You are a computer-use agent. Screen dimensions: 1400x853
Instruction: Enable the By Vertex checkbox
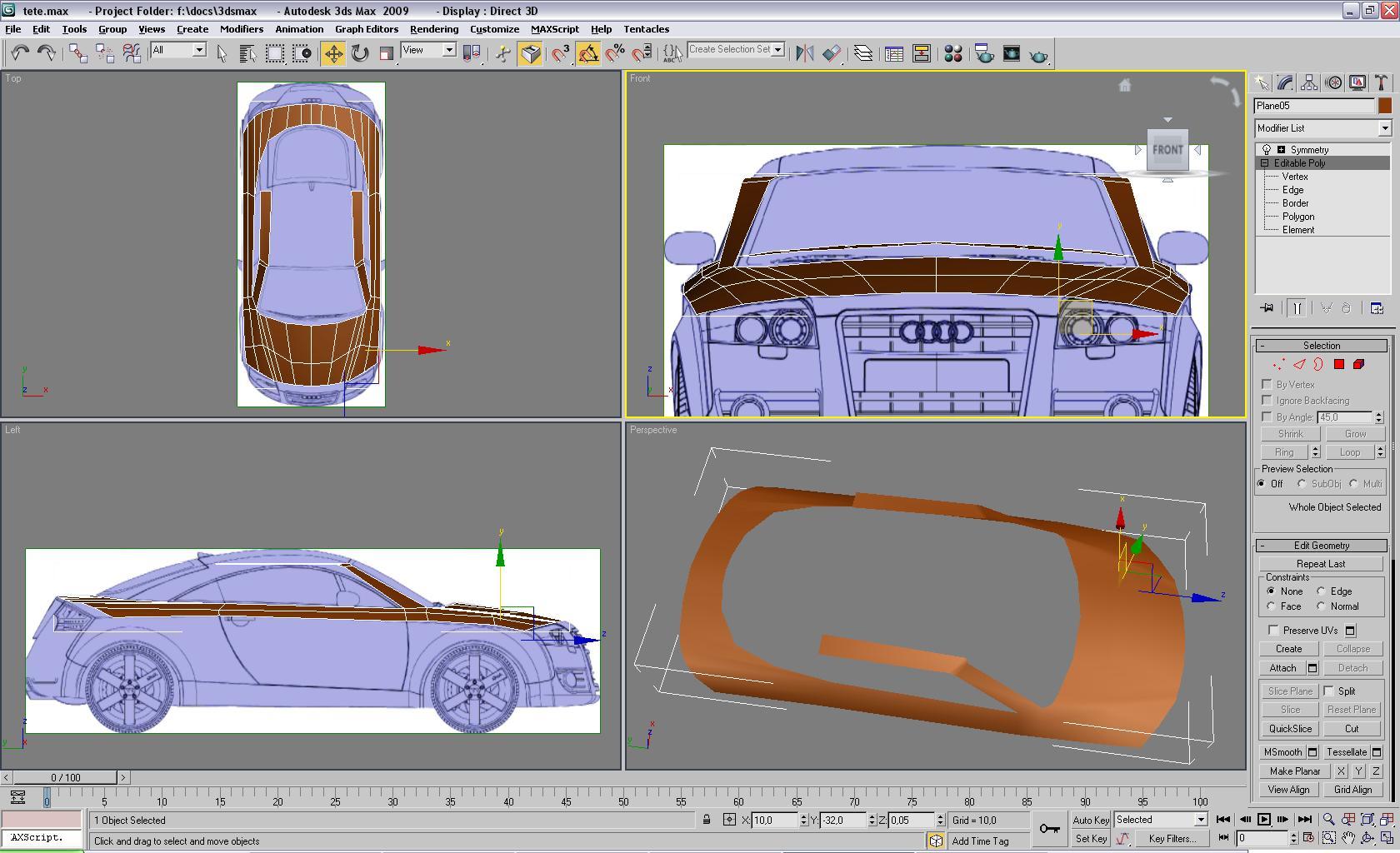pos(1267,384)
